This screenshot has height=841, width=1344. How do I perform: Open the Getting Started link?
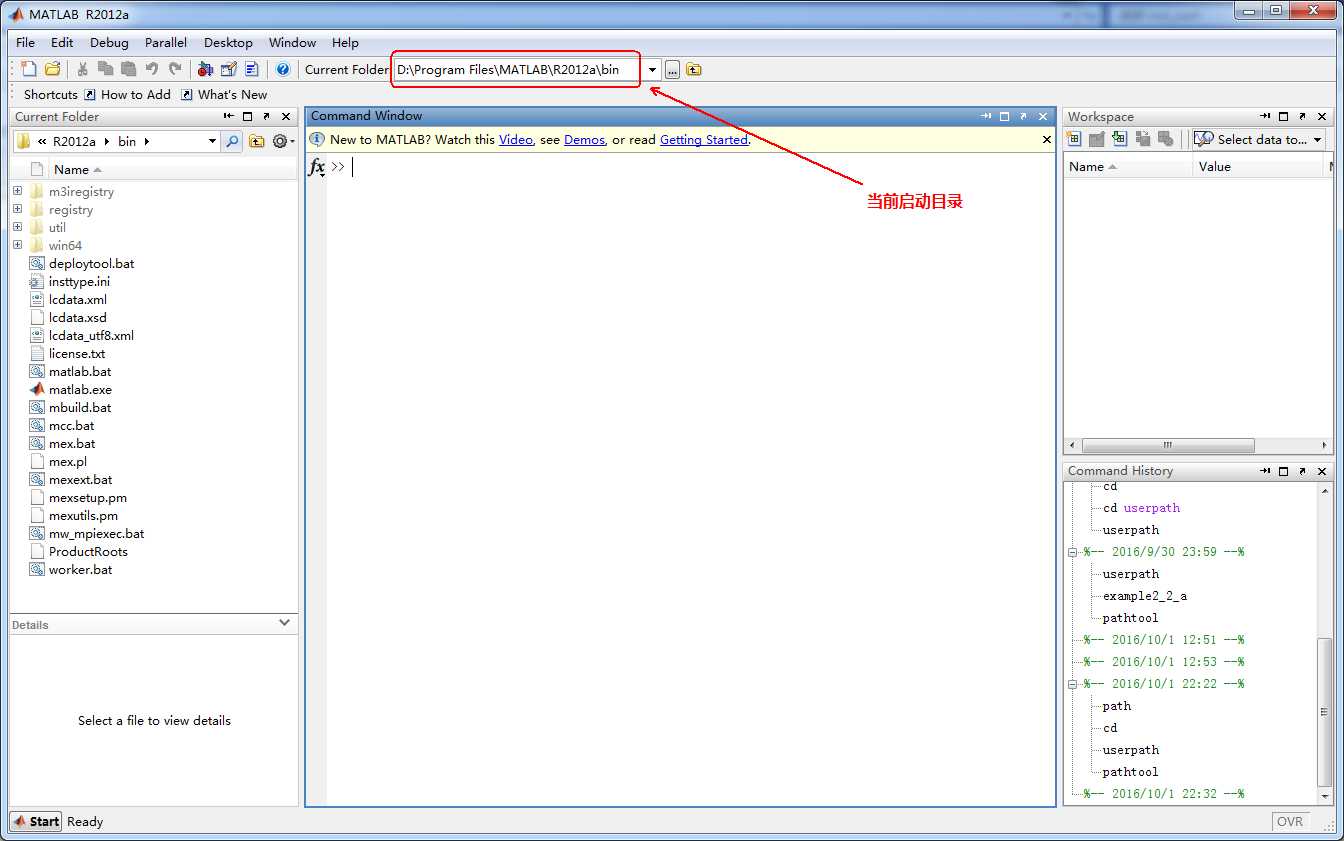(x=704, y=140)
